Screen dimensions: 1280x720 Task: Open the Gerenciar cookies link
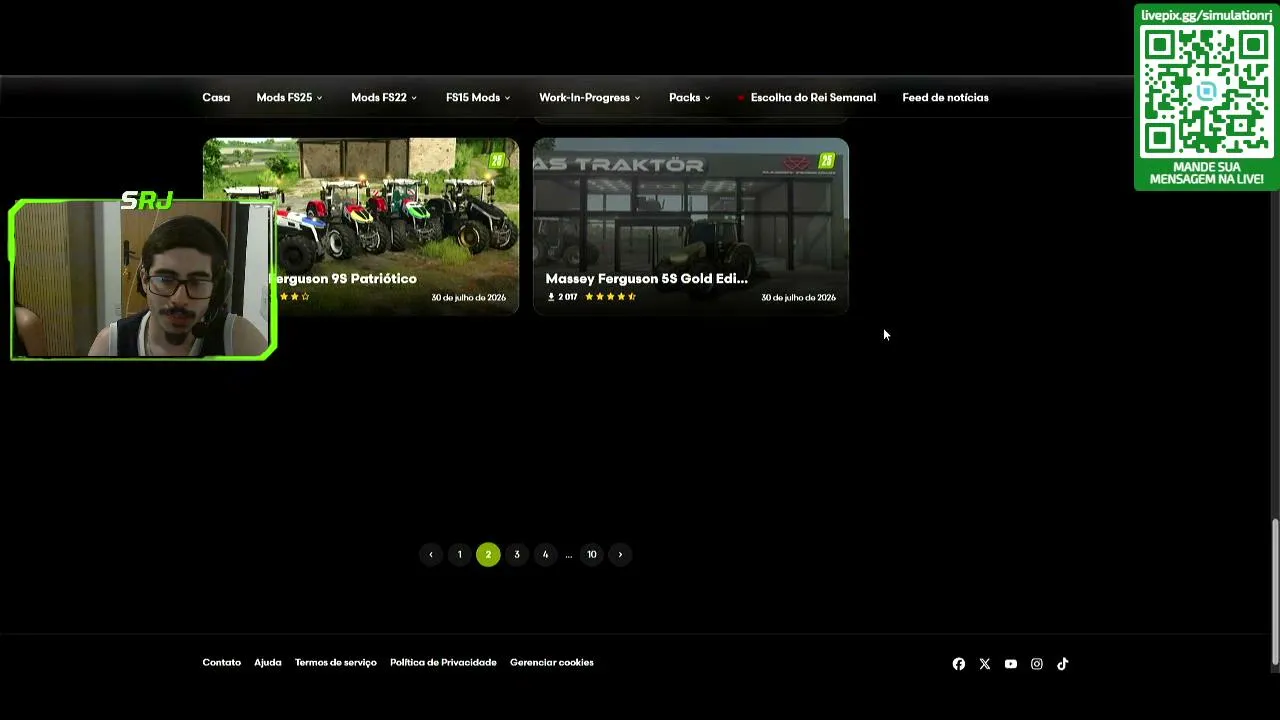[552, 662]
